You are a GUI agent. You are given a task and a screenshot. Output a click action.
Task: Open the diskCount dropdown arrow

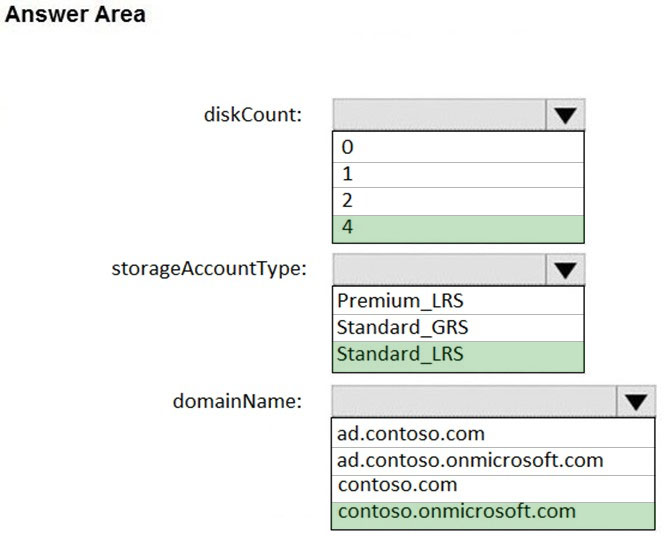click(x=565, y=115)
